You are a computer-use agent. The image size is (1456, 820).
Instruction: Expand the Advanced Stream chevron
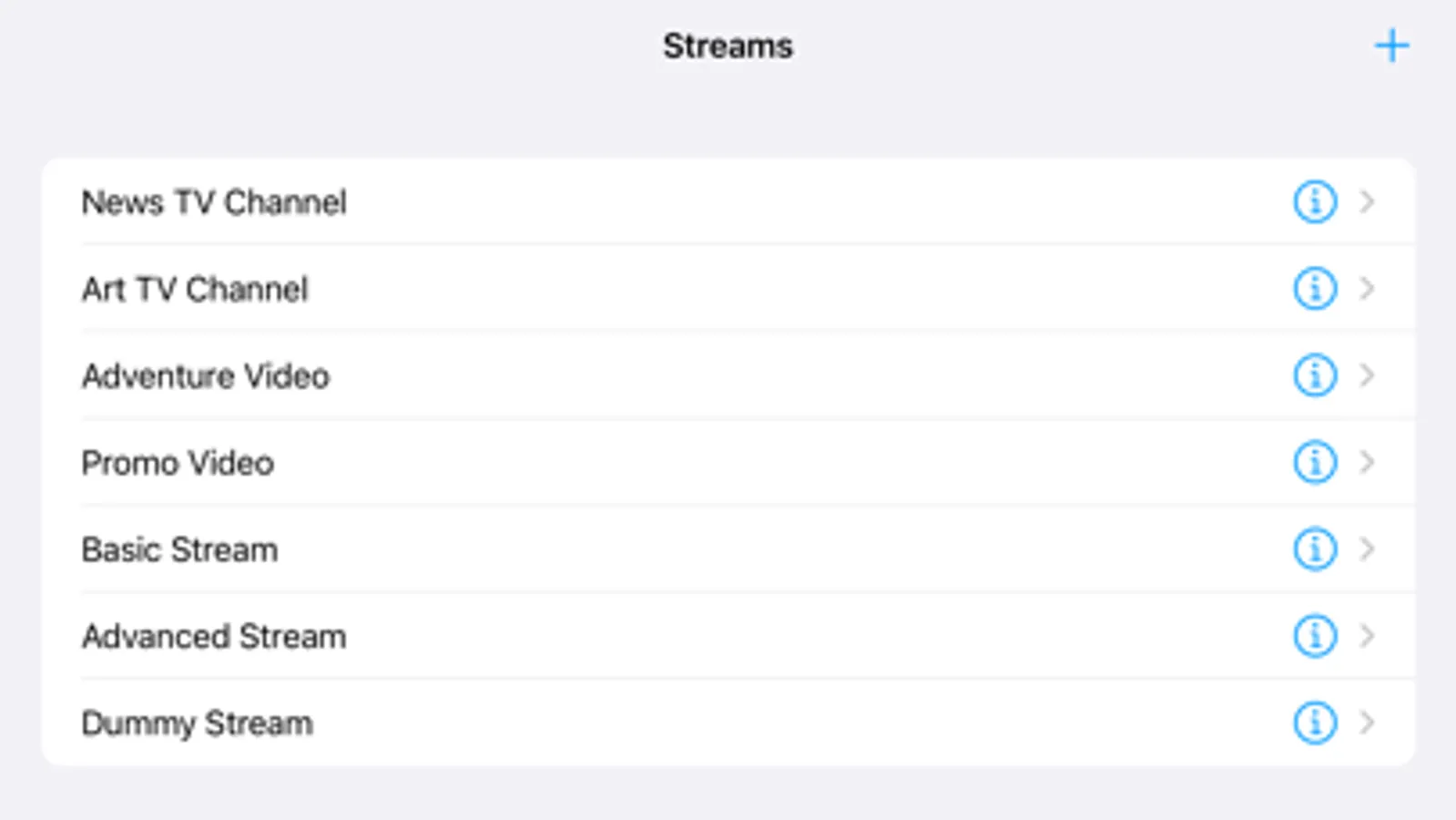click(x=1367, y=636)
